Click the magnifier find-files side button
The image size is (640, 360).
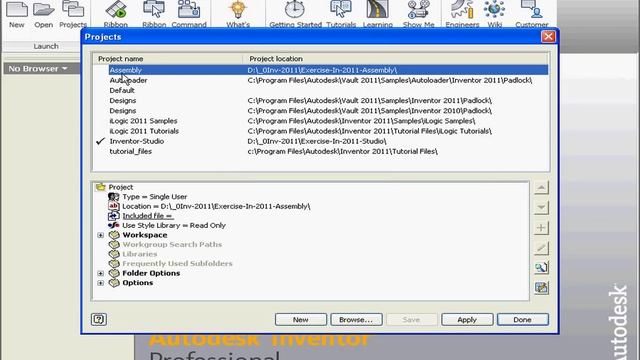[541, 268]
